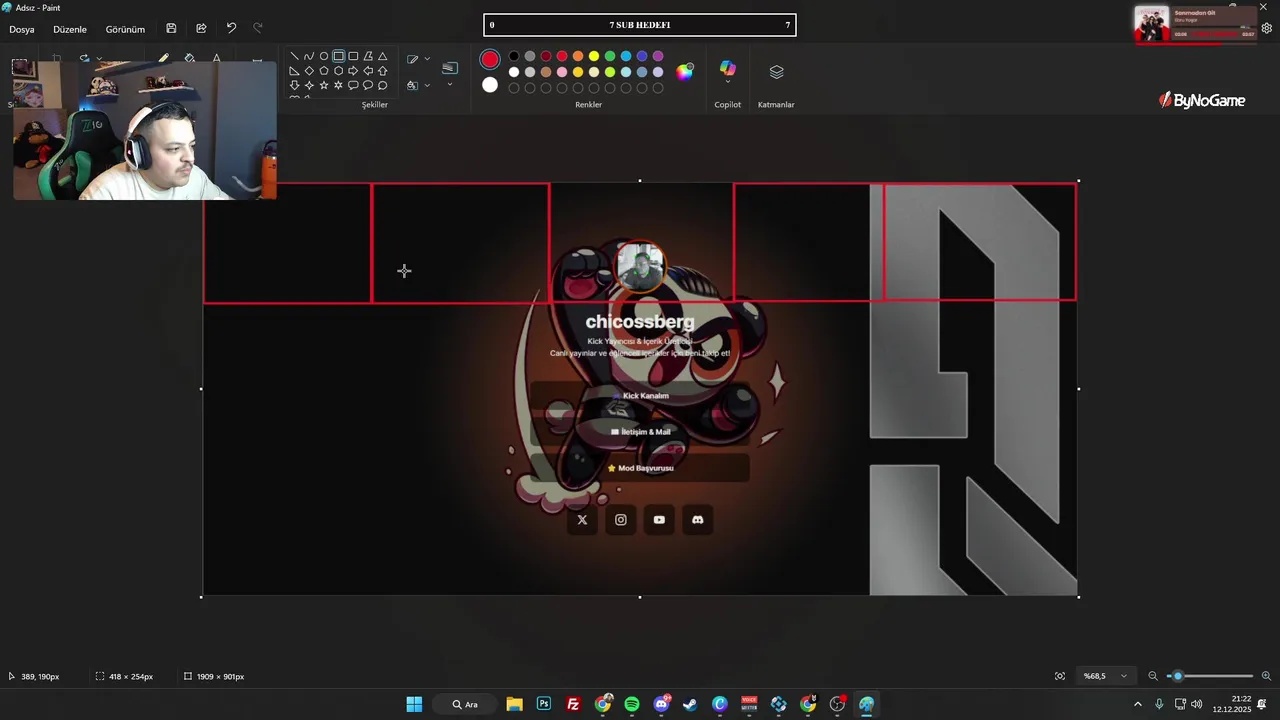Pick the black color swatch
Screen dimensions: 1280x720
(514, 56)
